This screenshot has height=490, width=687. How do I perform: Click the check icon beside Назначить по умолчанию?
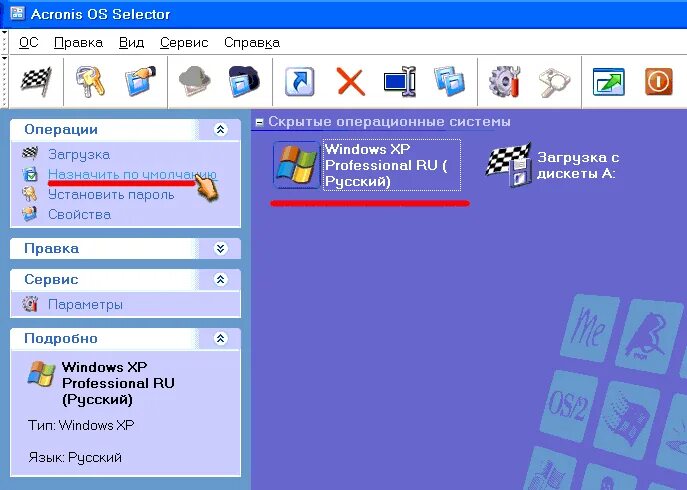(x=30, y=174)
